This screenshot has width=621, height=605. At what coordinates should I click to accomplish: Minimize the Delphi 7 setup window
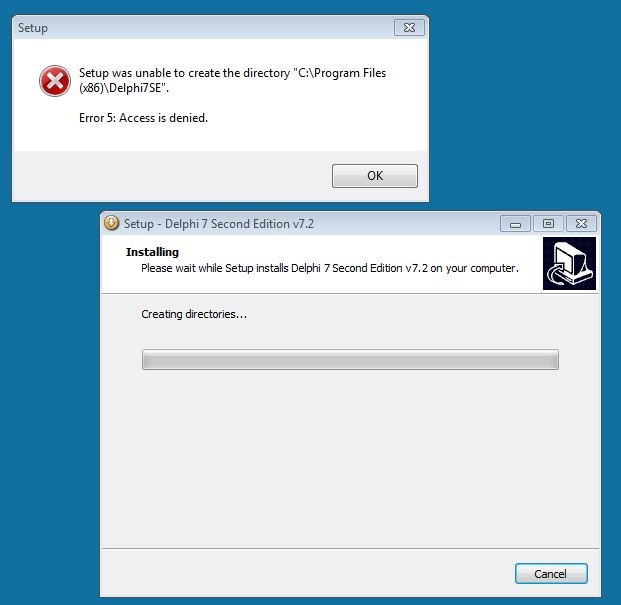[515, 224]
